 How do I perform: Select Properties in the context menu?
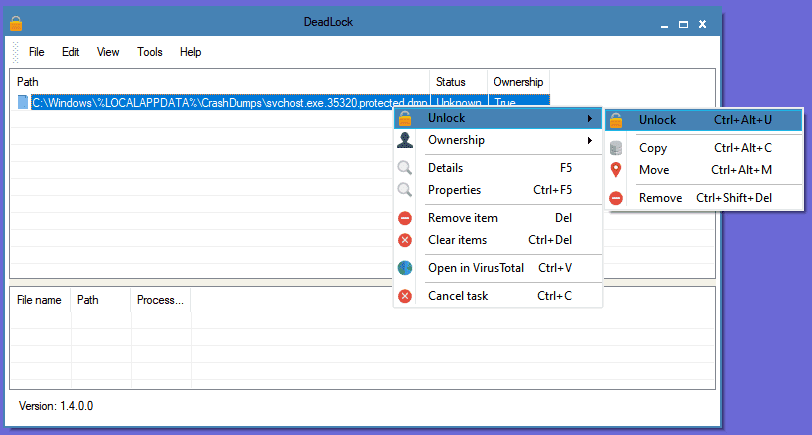(498, 190)
